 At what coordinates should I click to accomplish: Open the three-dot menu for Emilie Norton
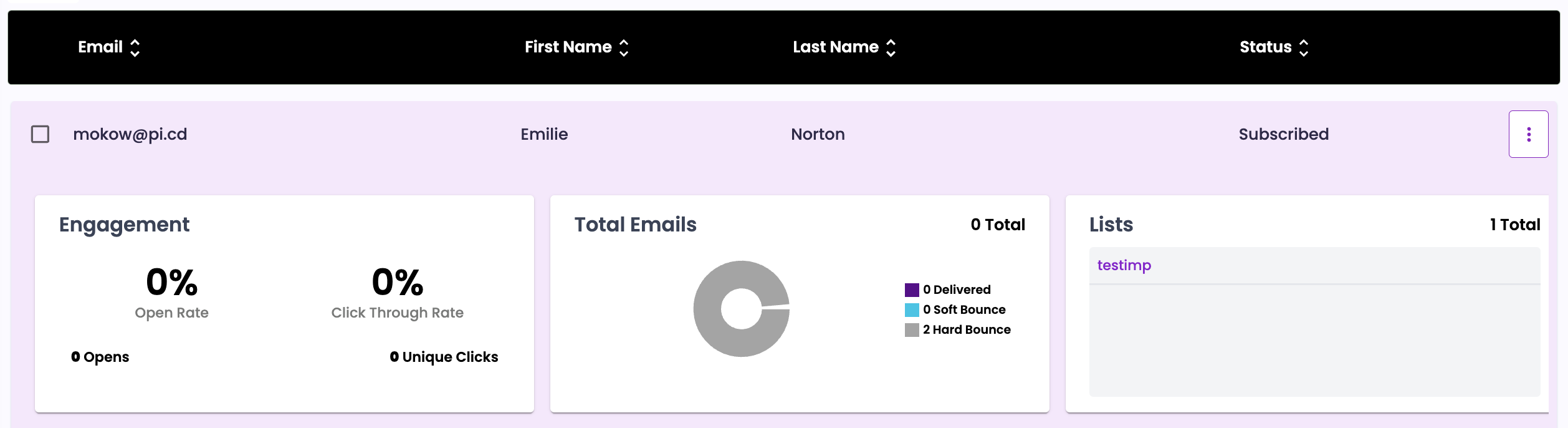click(1528, 134)
